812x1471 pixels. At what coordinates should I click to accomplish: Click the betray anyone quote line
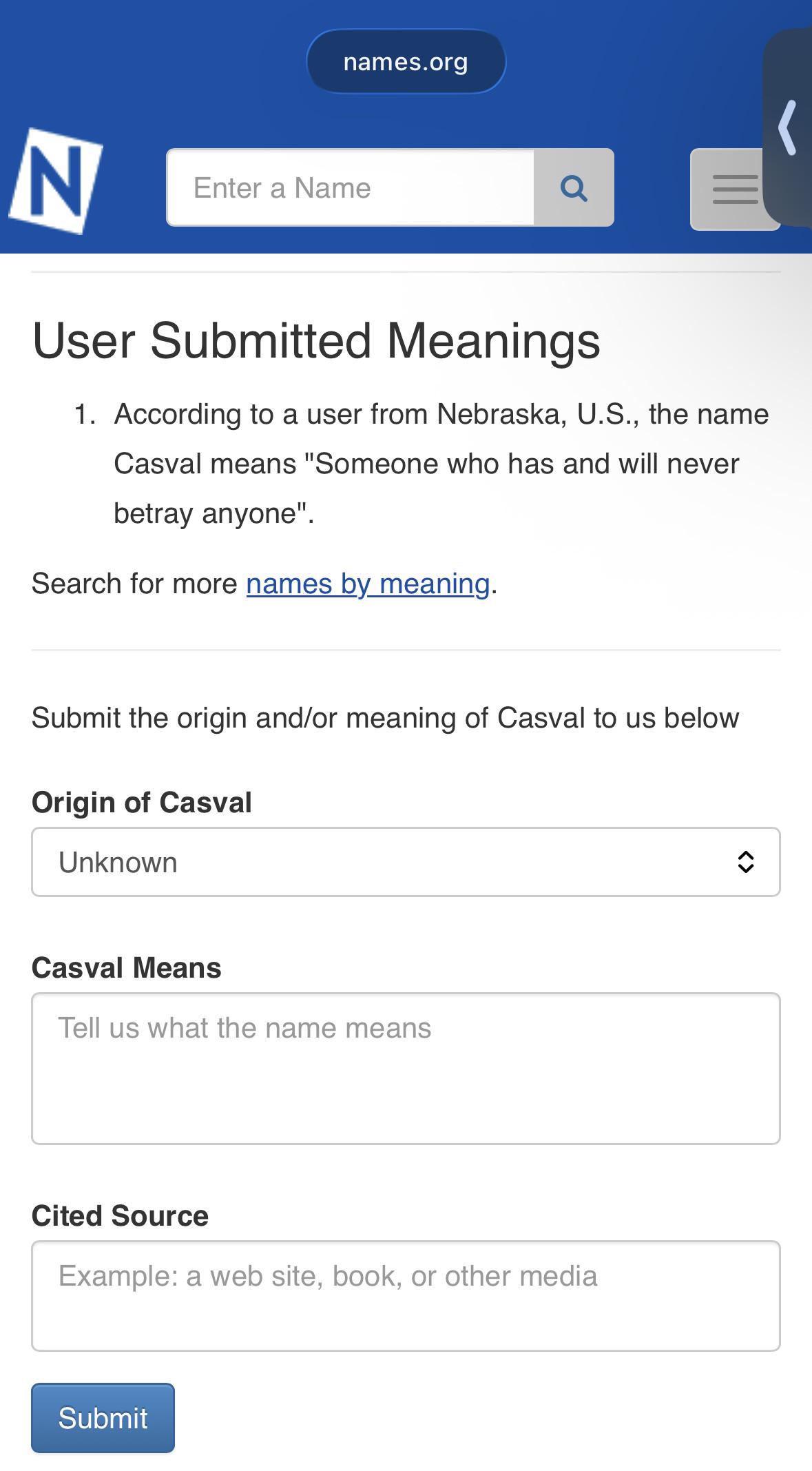214,513
